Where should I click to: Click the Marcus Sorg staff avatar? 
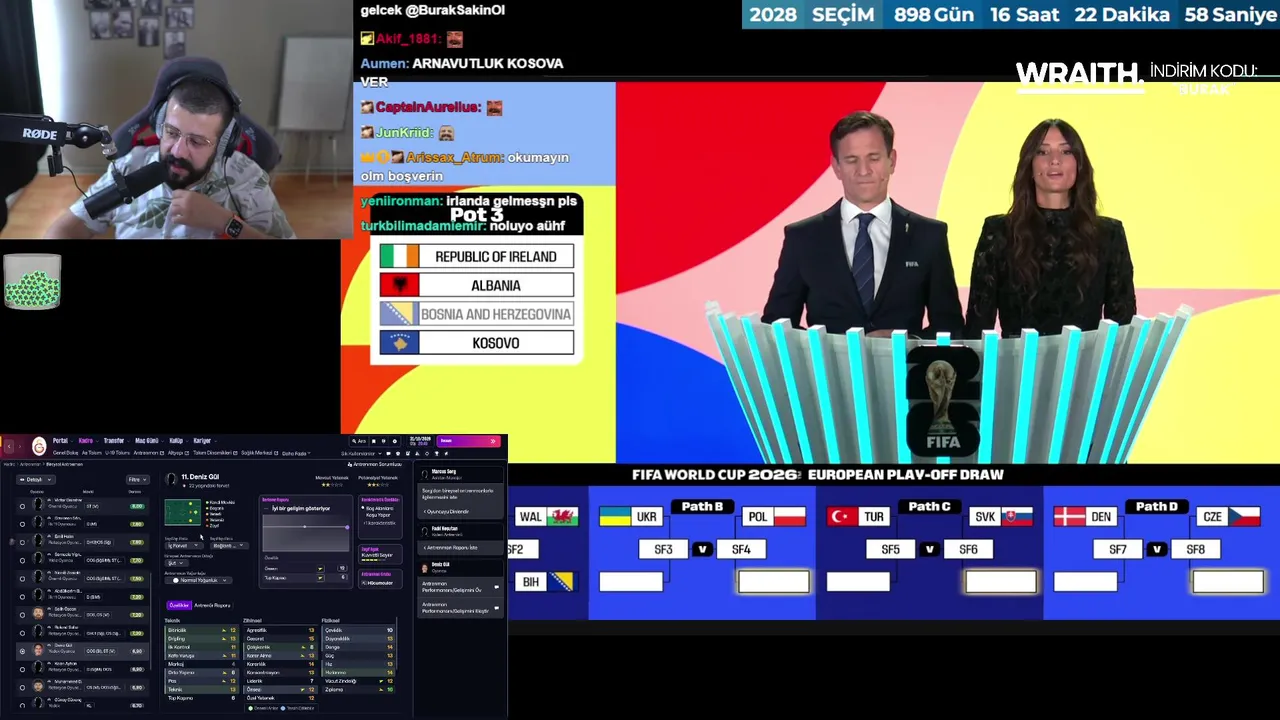(x=425, y=475)
